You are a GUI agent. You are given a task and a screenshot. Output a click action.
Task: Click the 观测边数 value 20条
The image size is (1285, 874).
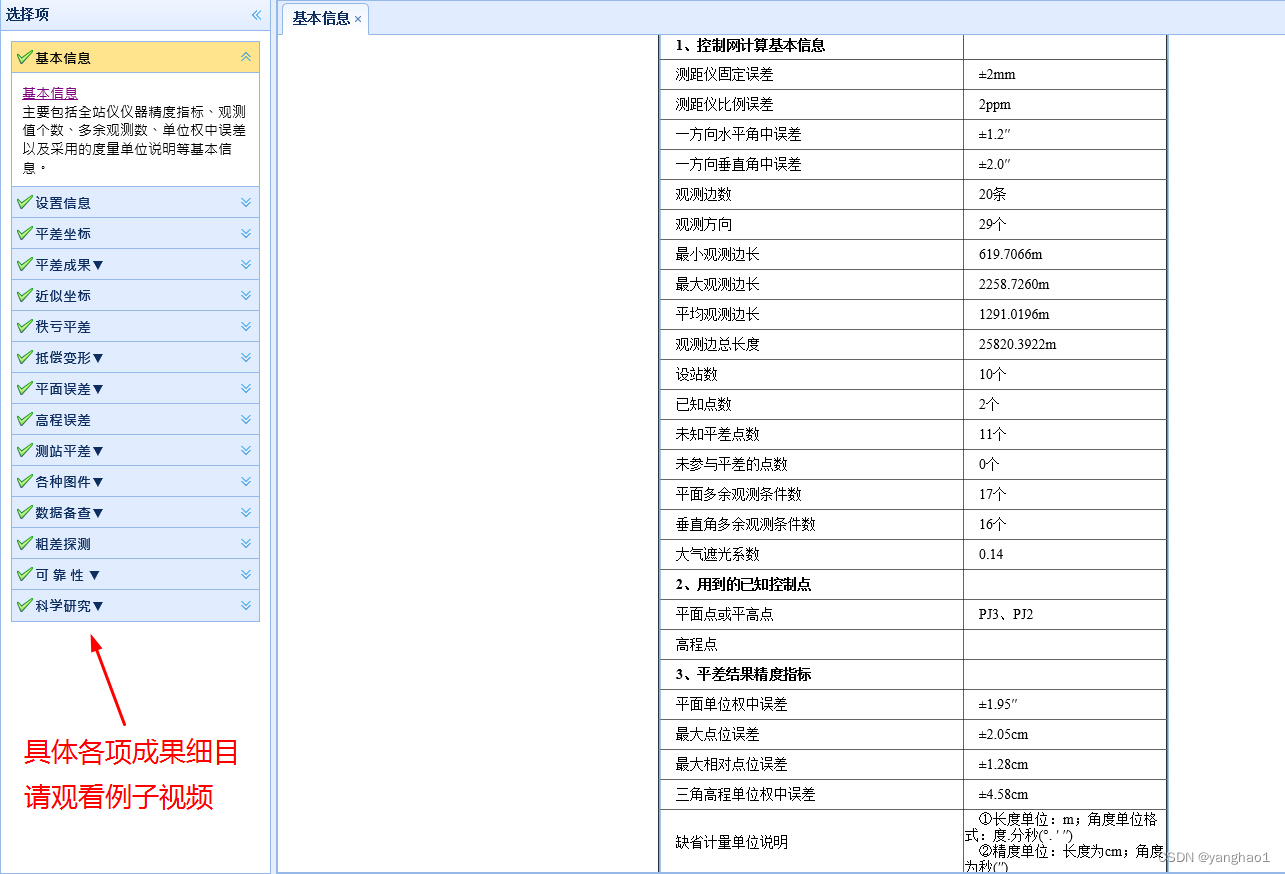coord(992,195)
